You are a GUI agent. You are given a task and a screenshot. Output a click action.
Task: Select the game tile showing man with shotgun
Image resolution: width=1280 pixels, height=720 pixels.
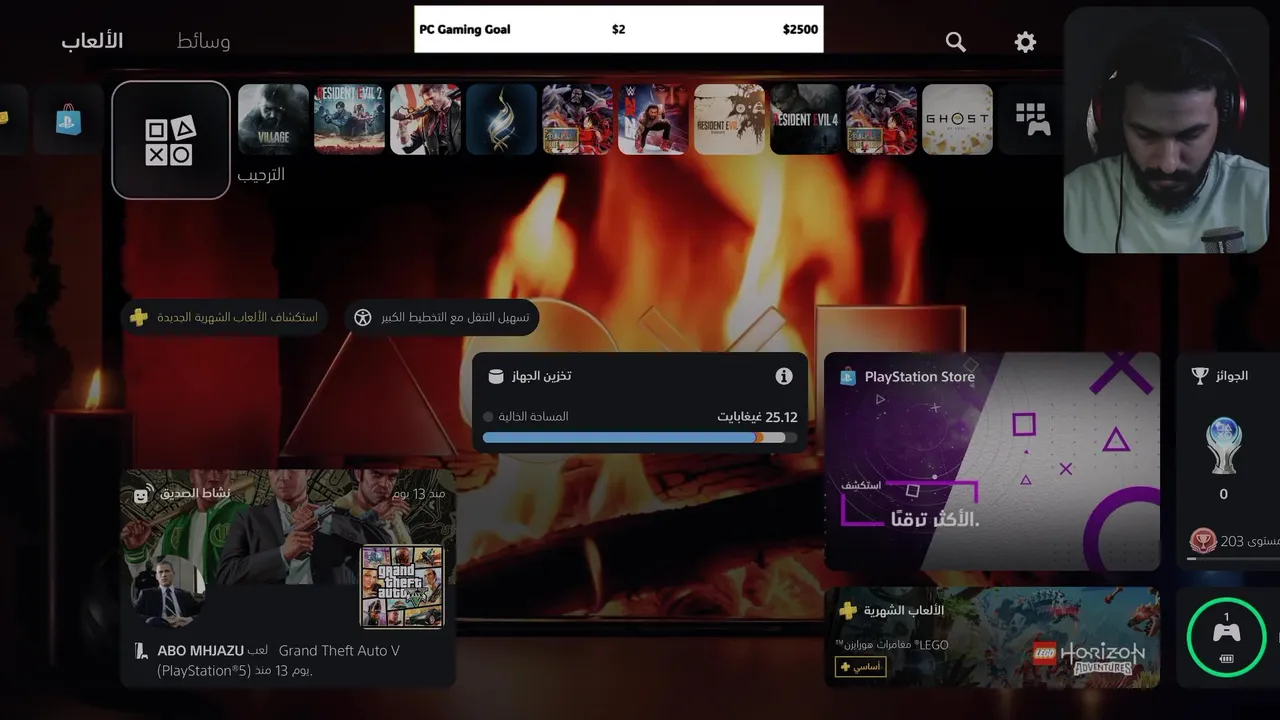(x=425, y=119)
